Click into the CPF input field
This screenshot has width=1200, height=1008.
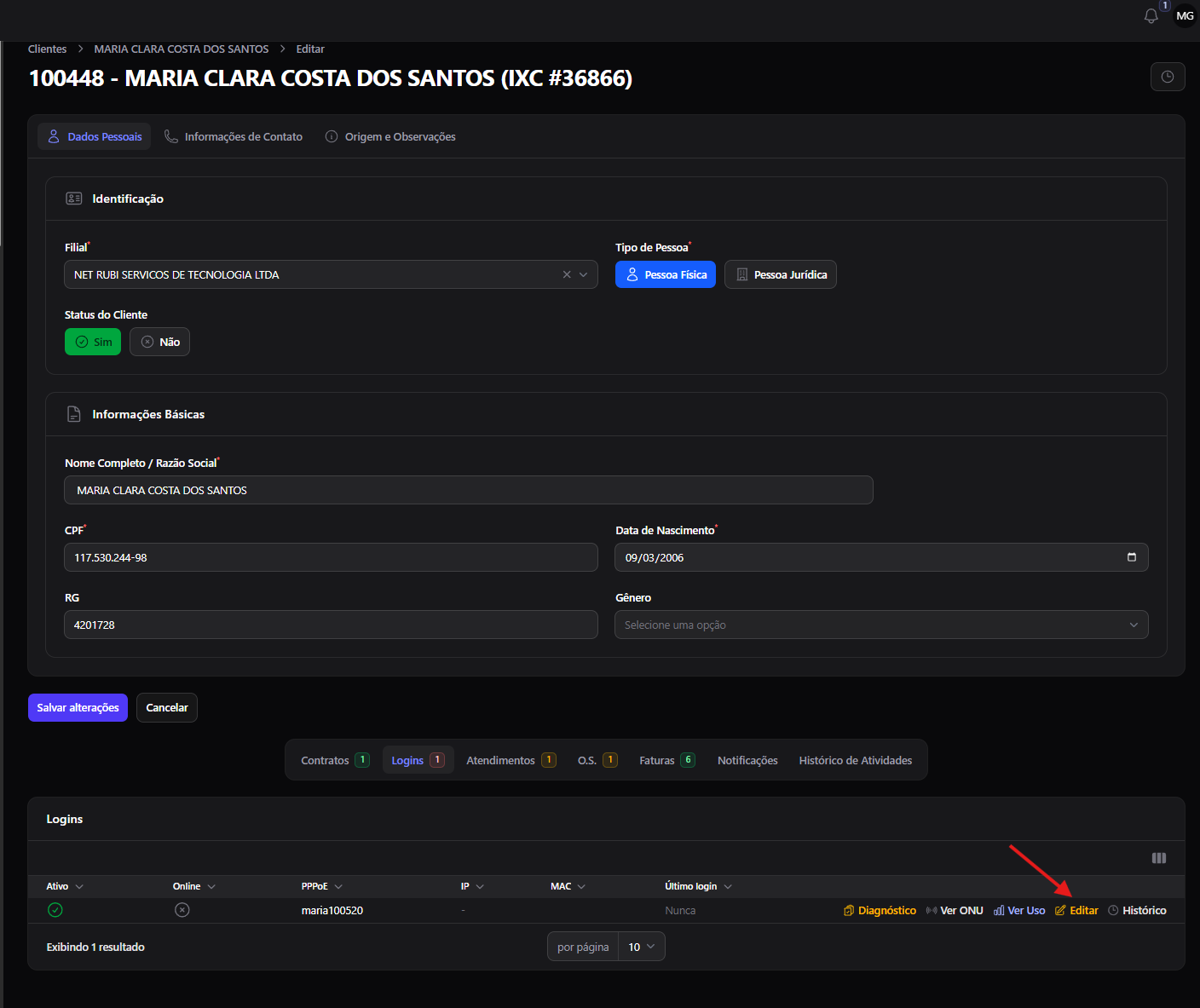click(x=331, y=557)
